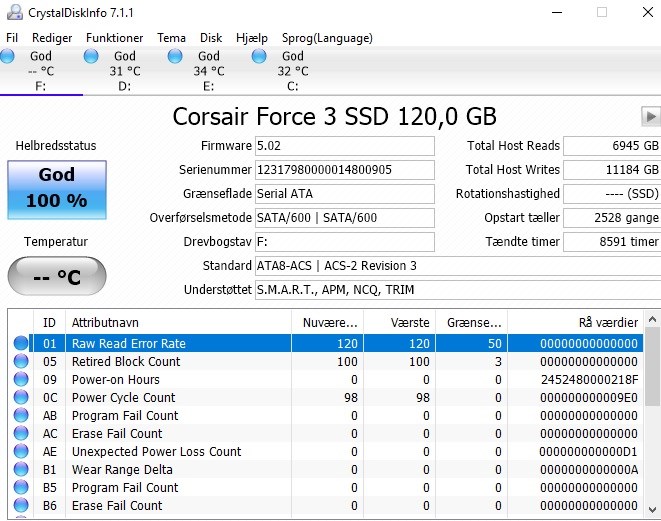661x521 pixels.
Task: Switch to the E: drive at 34 °C
Action: pos(209,71)
